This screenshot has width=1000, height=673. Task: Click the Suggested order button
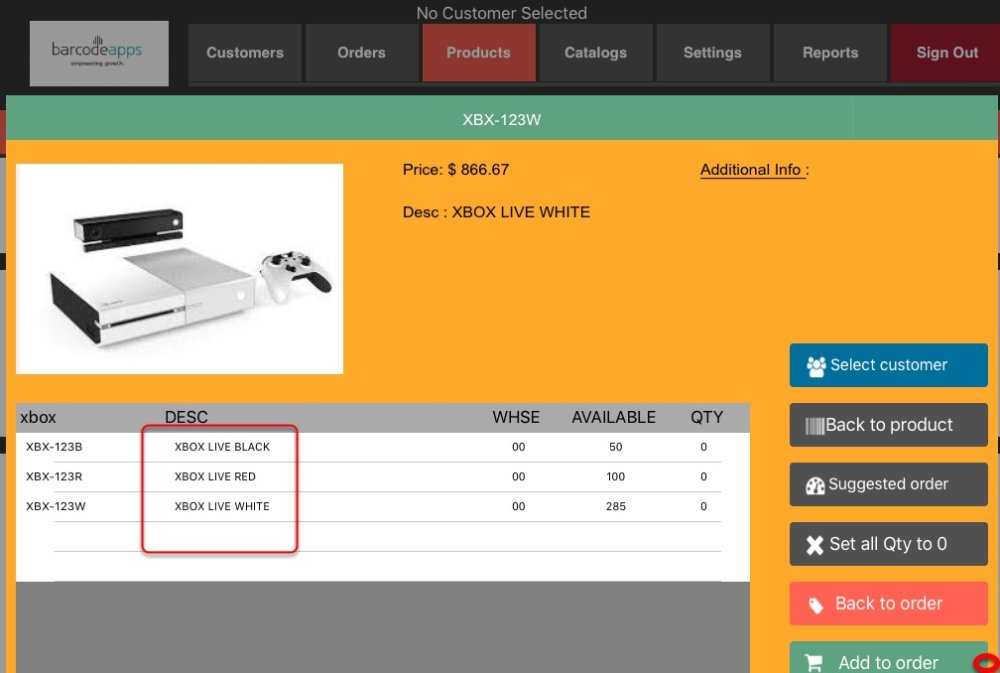click(x=888, y=484)
